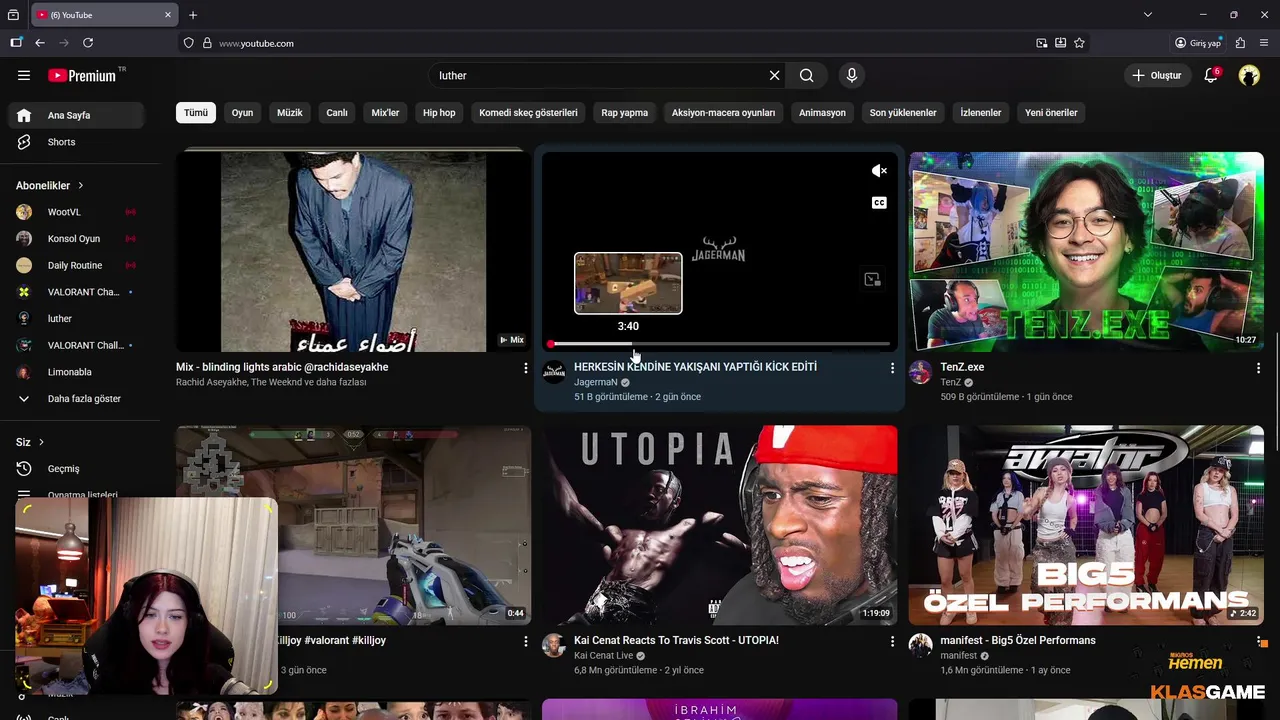Click the page vertical scrollbar
The width and height of the screenshot is (1280, 720).
(1275, 390)
